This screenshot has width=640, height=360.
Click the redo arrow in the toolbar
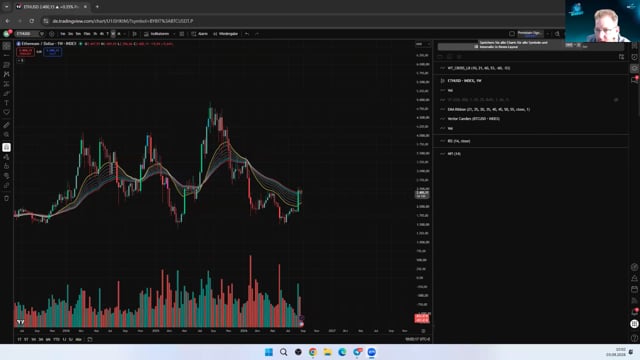pos(257,34)
